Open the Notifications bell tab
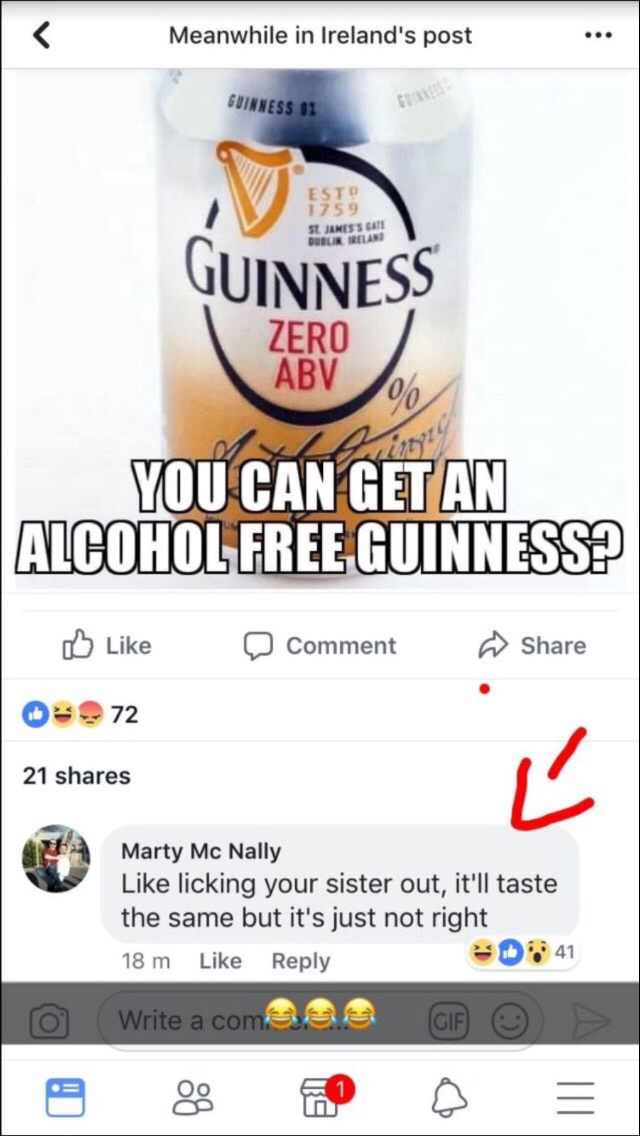Image resolution: width=640 pixels, height=1136 pixels. (x=448, y=1098)
